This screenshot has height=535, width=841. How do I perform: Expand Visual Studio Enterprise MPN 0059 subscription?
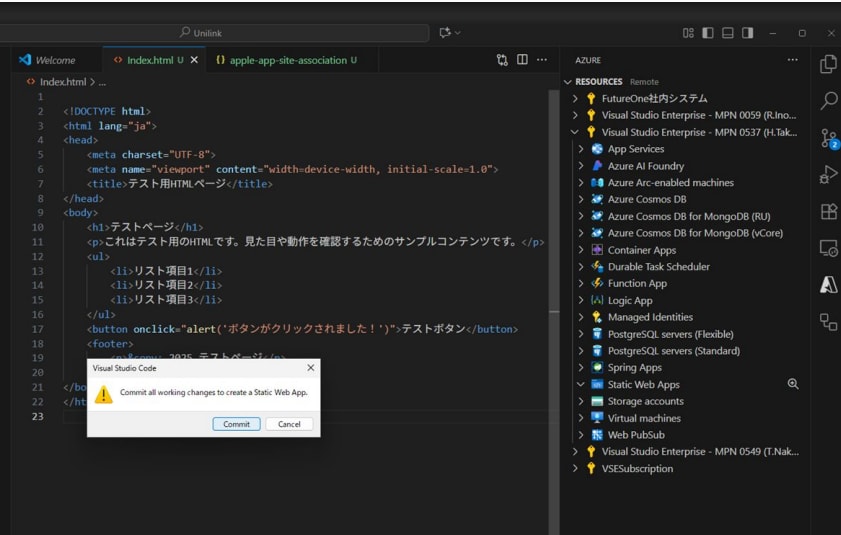click(x=575, y=115)
